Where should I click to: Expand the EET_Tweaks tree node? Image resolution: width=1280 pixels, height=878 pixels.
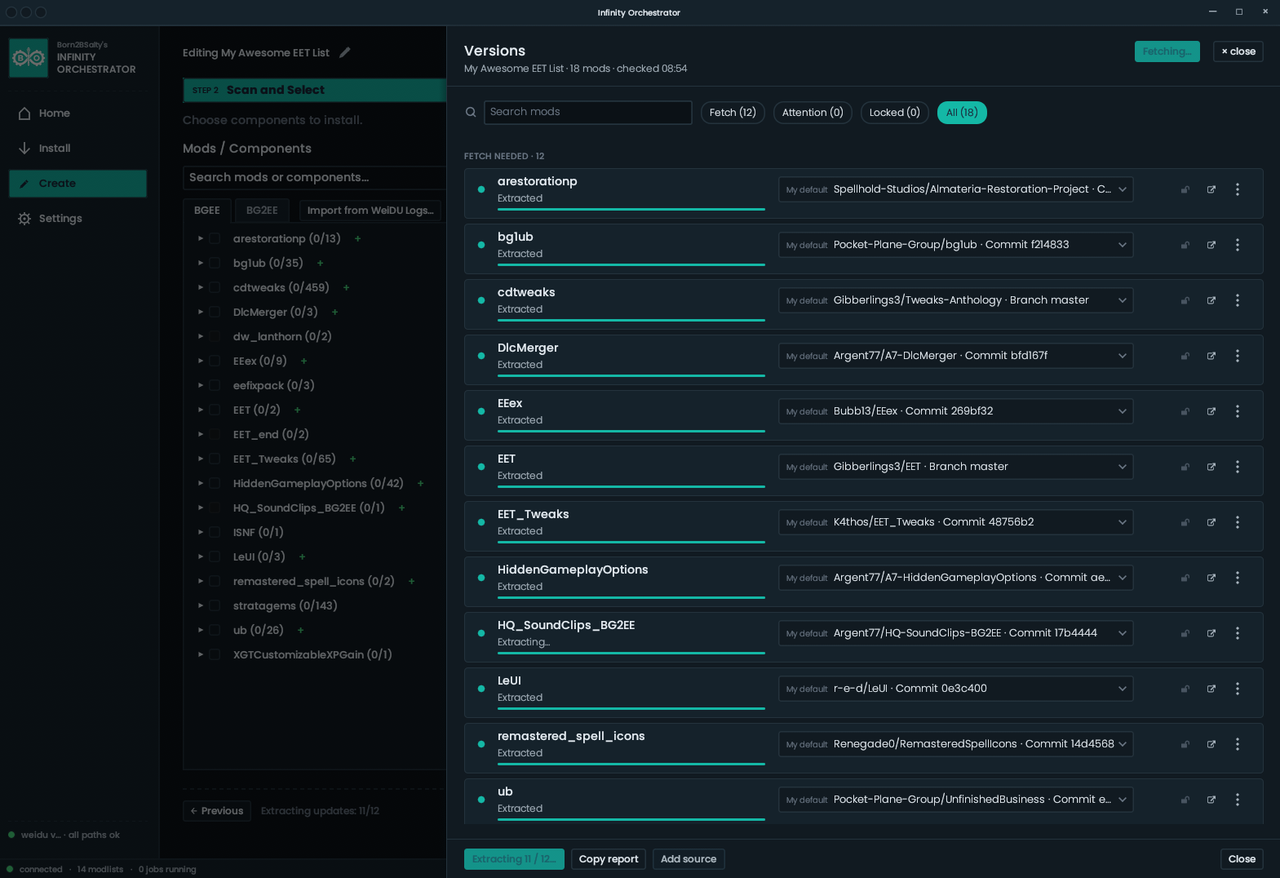coord(200,459)
